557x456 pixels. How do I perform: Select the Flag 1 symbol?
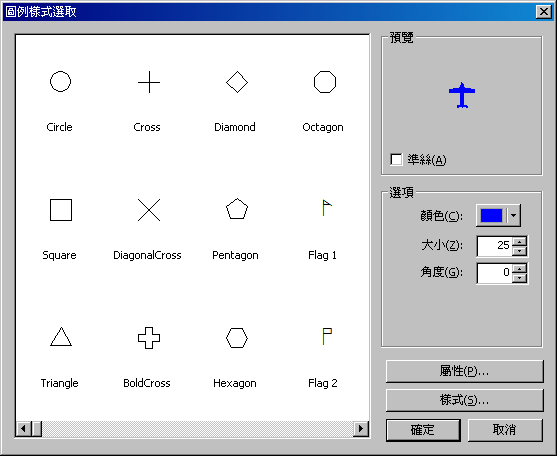pyautogui.click(x=327, y=208)
